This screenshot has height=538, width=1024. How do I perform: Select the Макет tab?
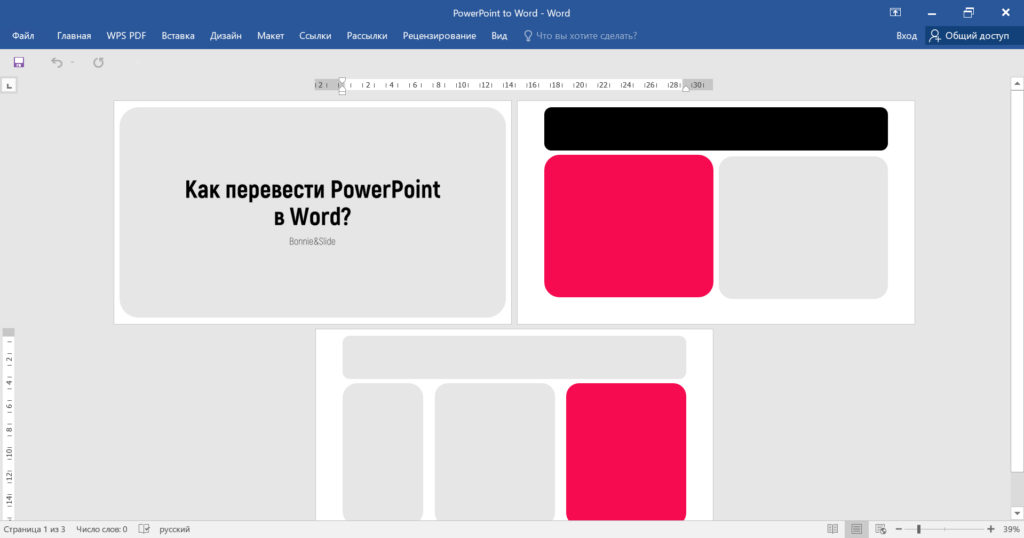(270, 36)
